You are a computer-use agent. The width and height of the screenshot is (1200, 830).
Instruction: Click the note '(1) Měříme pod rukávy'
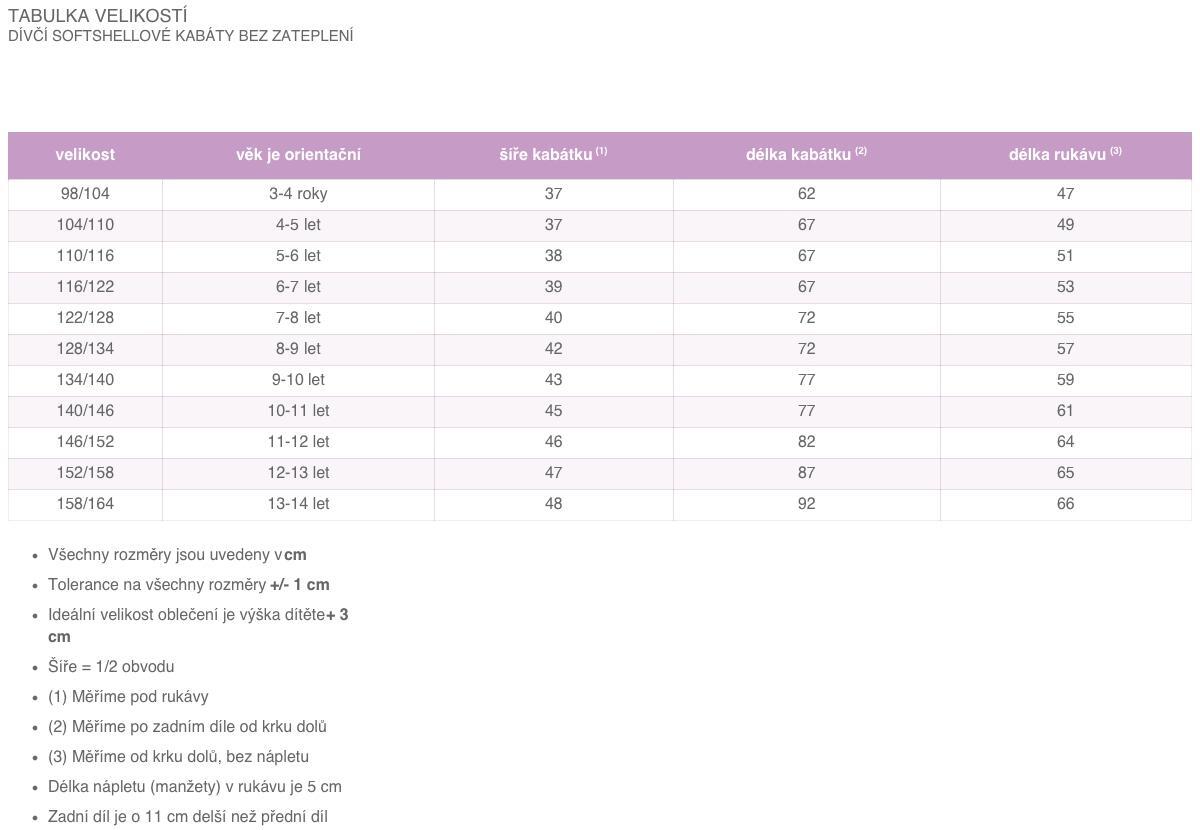point(128,697)
